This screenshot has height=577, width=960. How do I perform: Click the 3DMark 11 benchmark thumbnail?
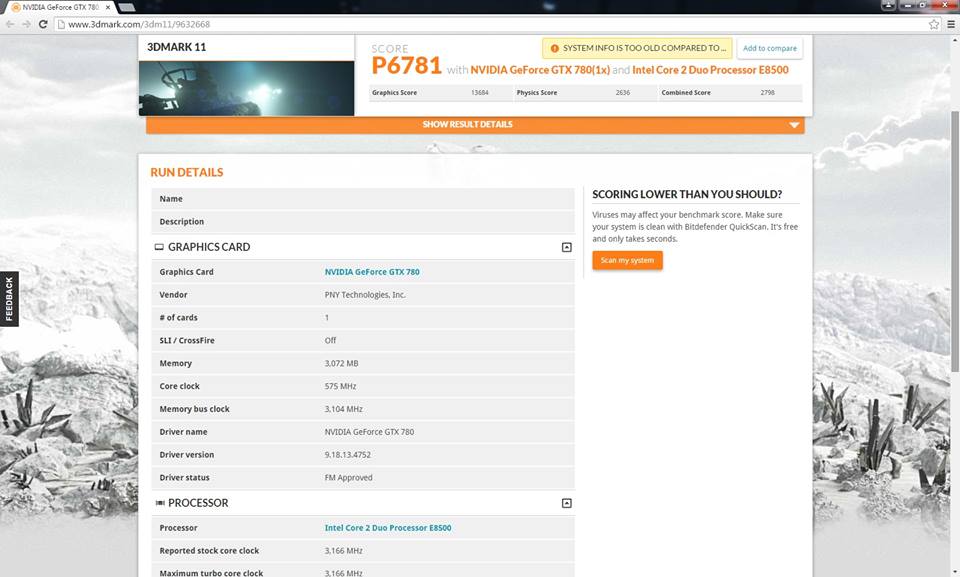246,88
